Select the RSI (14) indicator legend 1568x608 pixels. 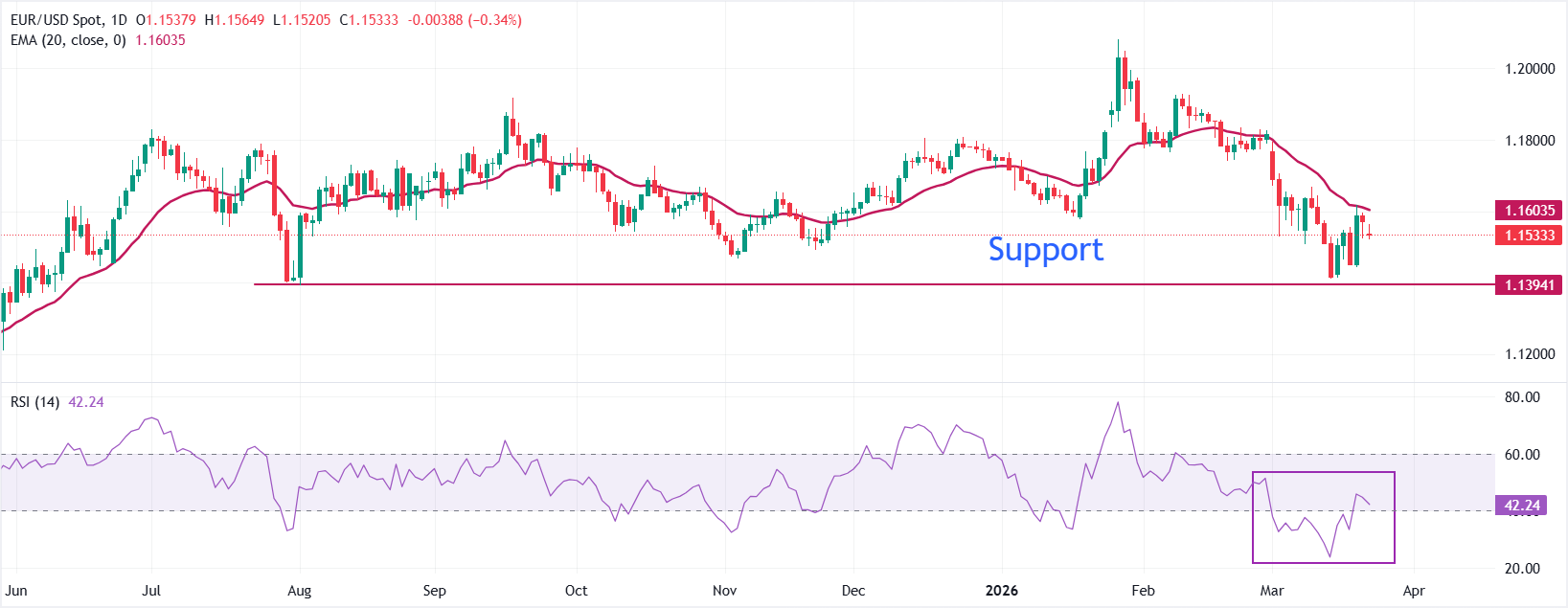(34, 402)
